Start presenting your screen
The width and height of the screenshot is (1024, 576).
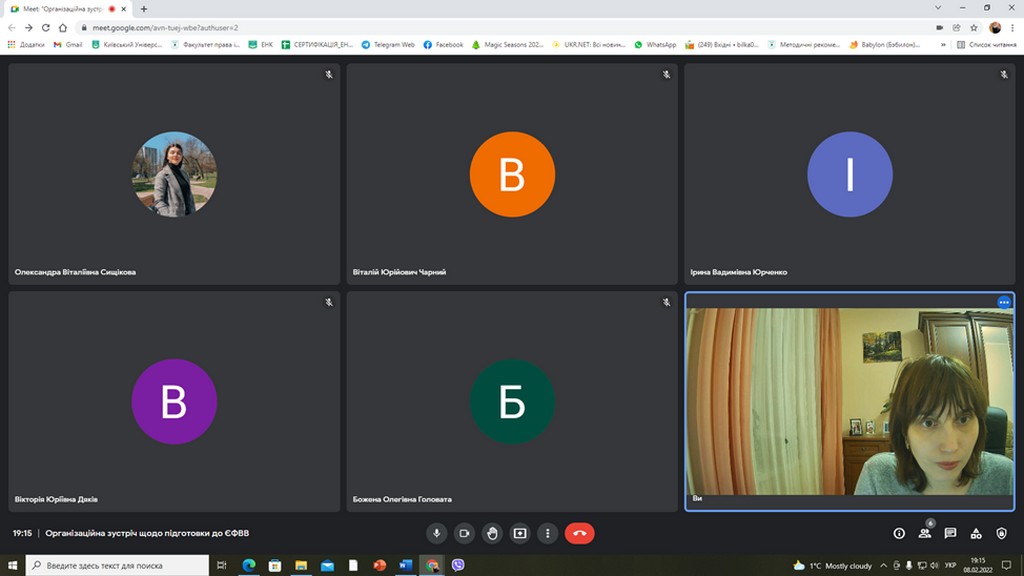[520, 533]
